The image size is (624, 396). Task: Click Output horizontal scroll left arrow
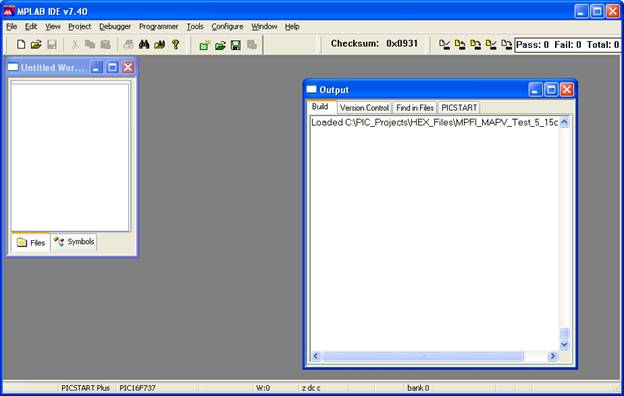pos(316,356)
